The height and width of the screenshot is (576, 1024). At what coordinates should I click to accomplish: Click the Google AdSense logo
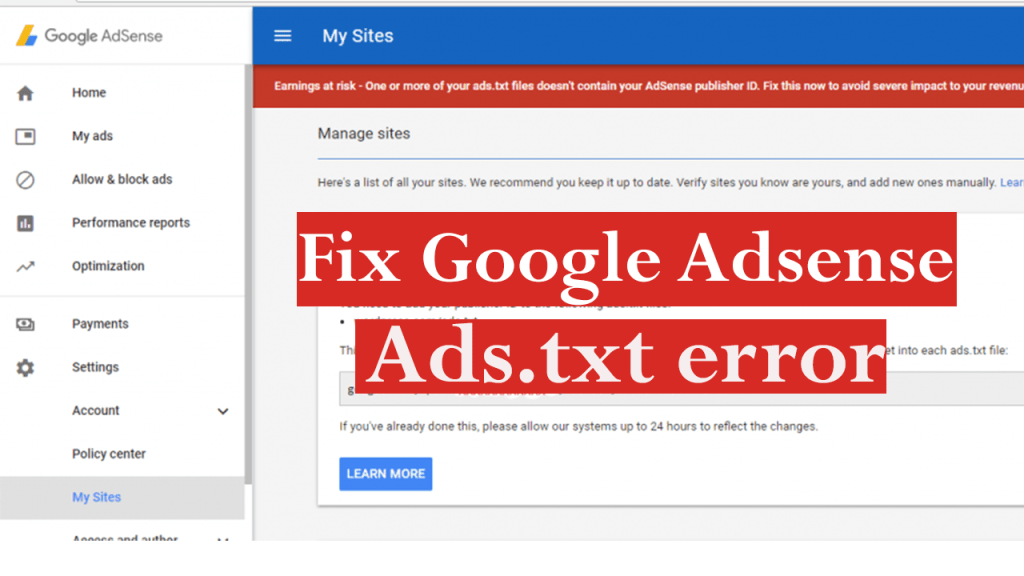coord(89,36)
